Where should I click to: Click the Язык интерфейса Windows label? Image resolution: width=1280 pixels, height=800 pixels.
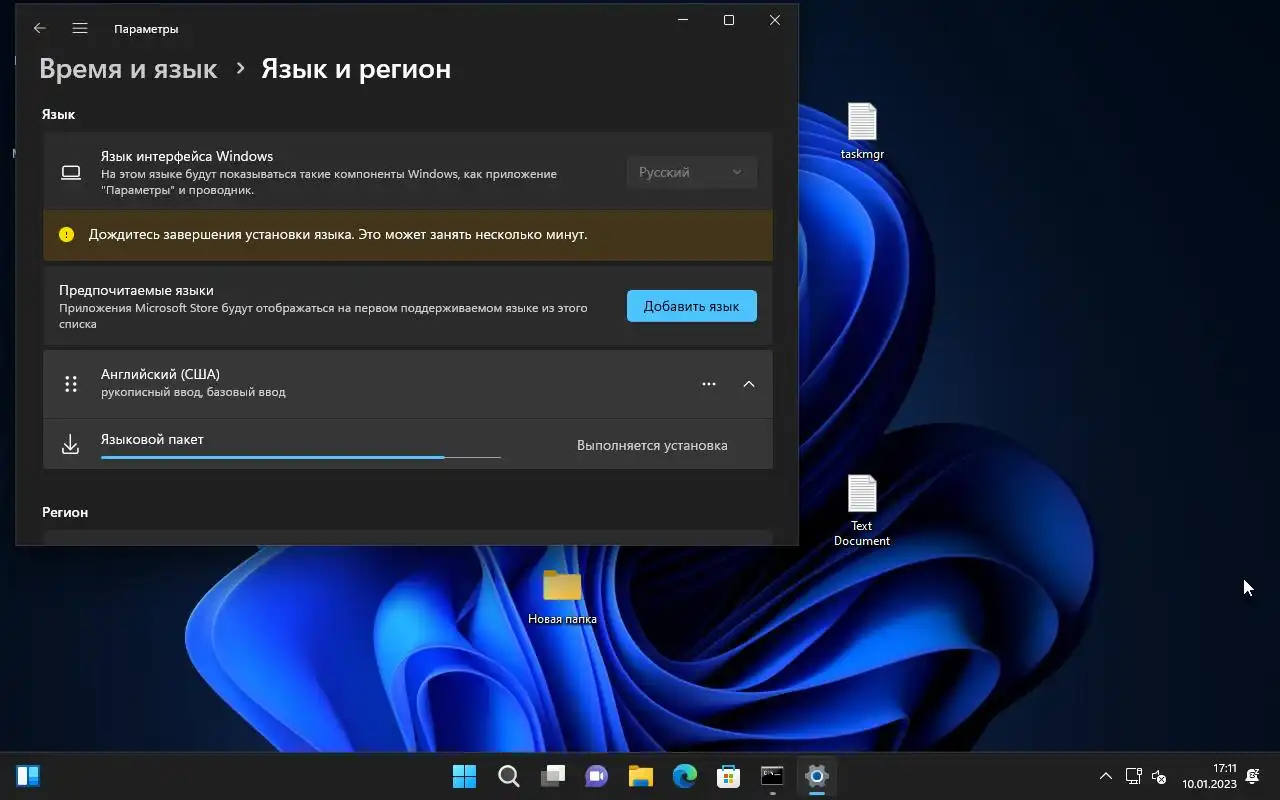187,156
